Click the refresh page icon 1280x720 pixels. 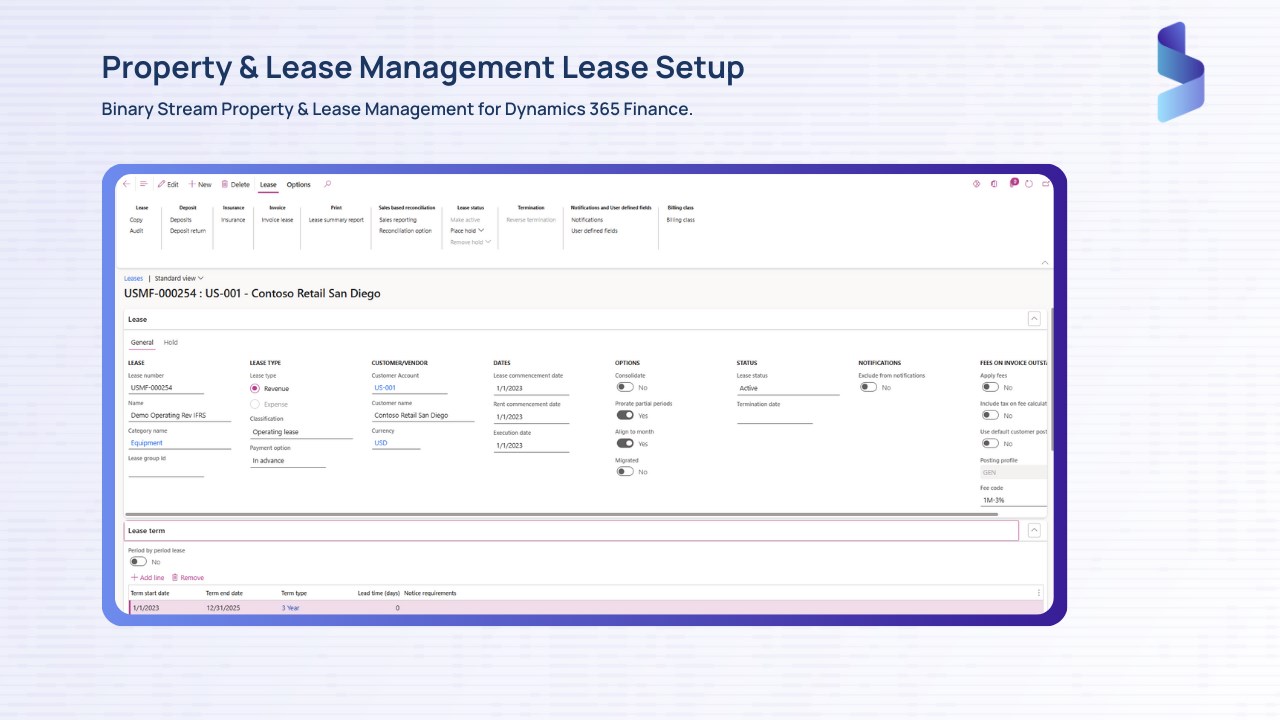(1029, 184)
